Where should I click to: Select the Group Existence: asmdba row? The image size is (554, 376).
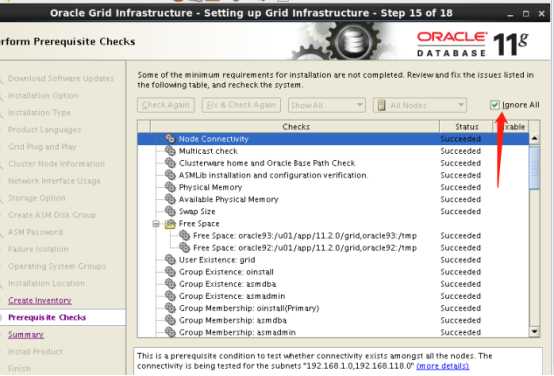pos(333,284)
